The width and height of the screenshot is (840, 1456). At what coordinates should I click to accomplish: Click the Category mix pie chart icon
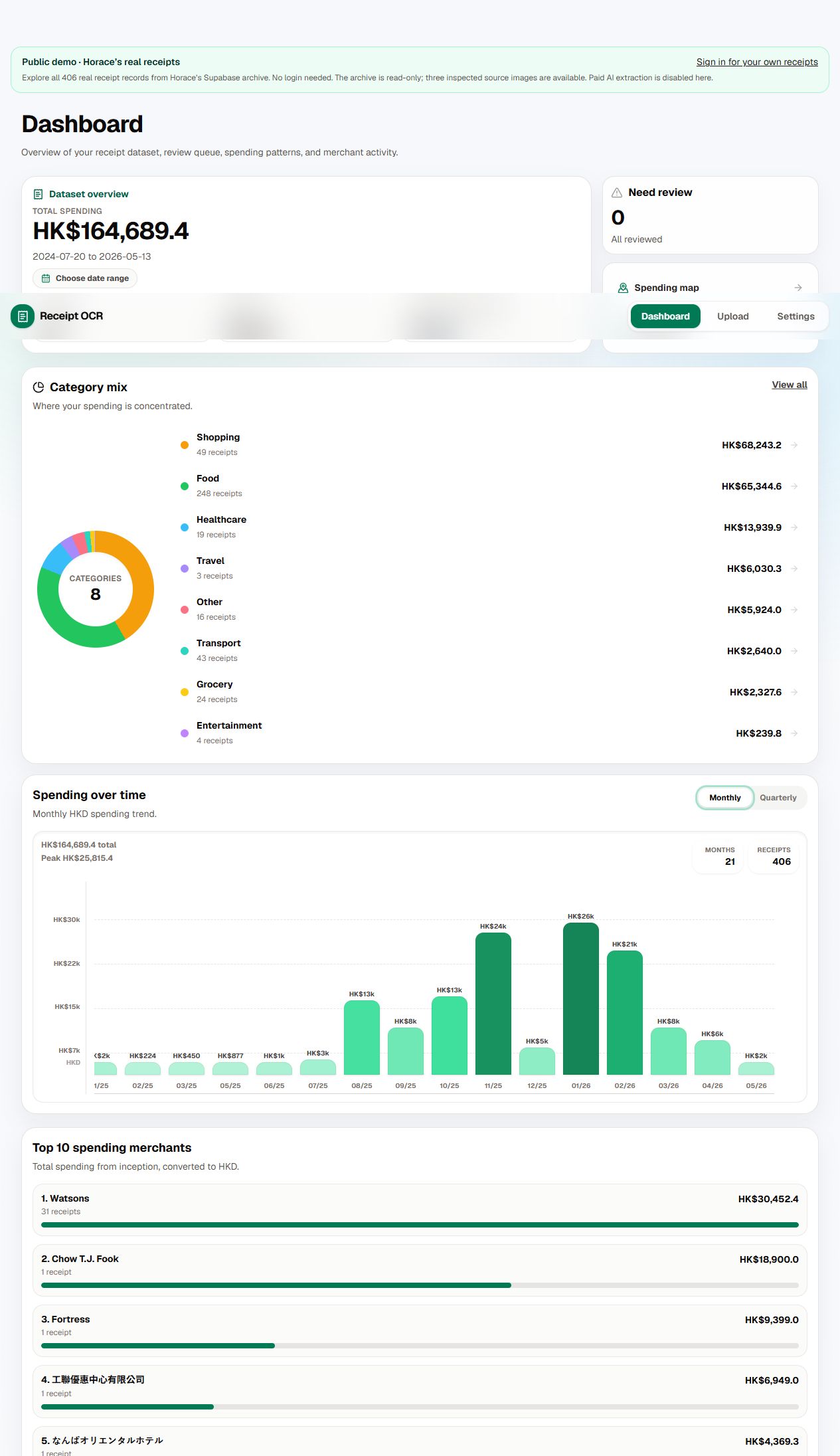click(39, 387)
